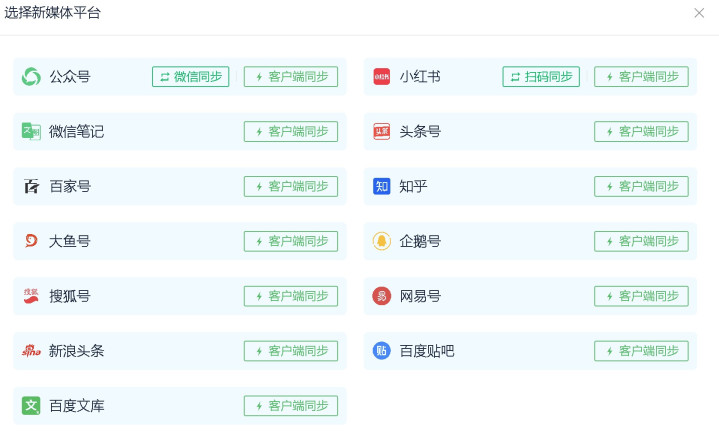Click the 公众号 green swirl icon
Viewport: 719px width, 441px height.
click(x=31, y=77)
